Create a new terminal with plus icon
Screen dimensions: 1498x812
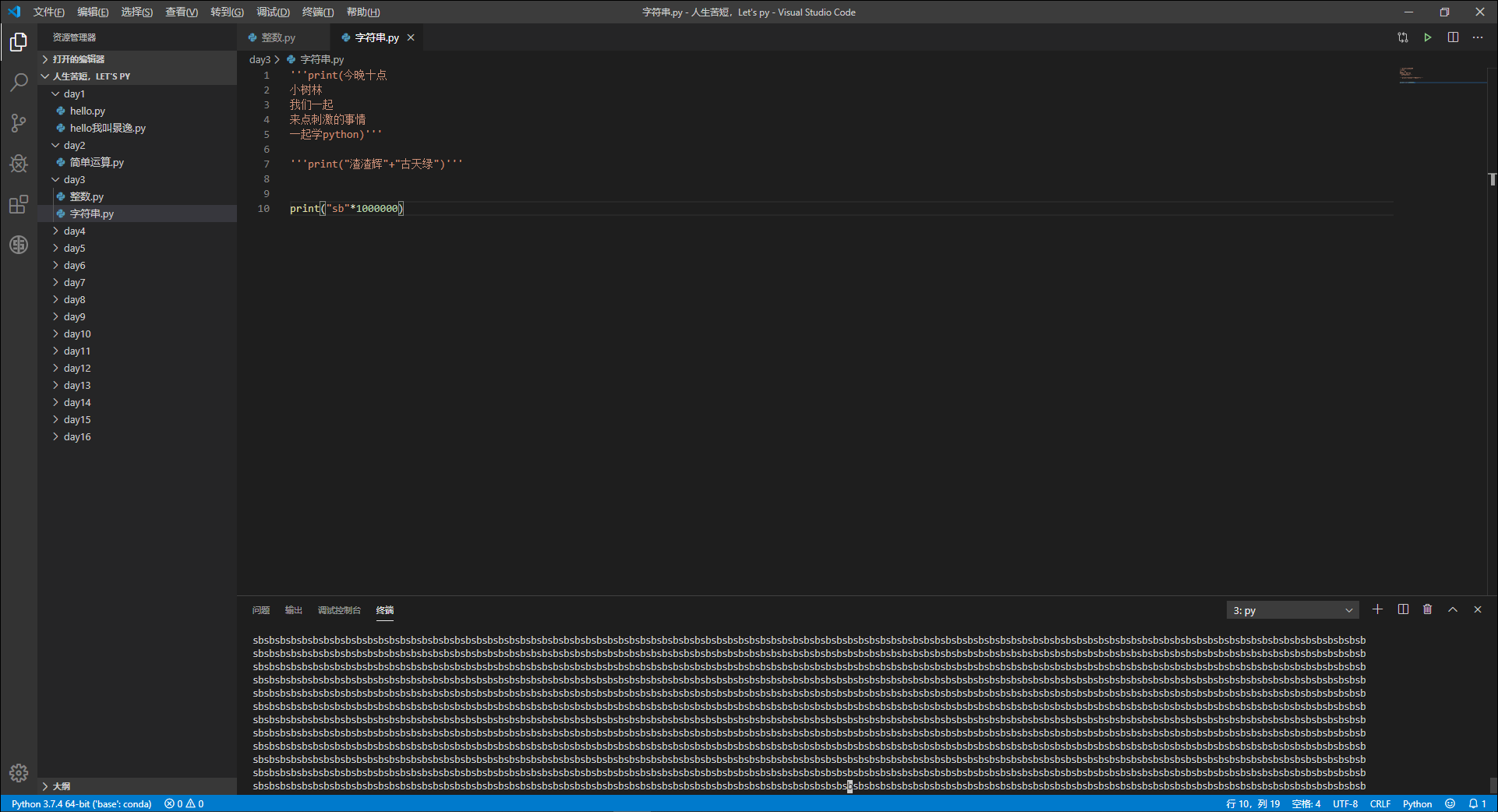coord(1377,609)
